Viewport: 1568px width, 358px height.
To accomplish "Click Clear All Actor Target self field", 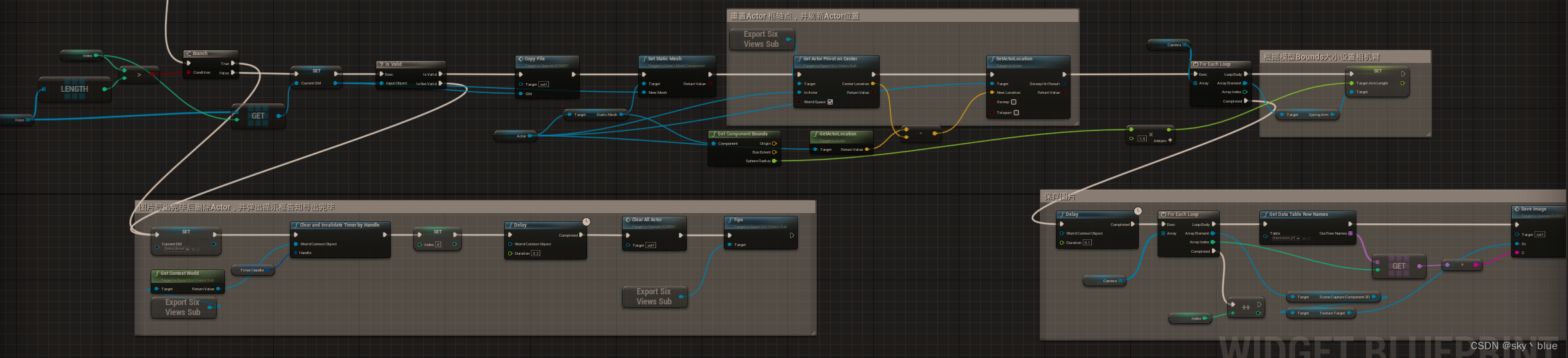I will [651, 245].
